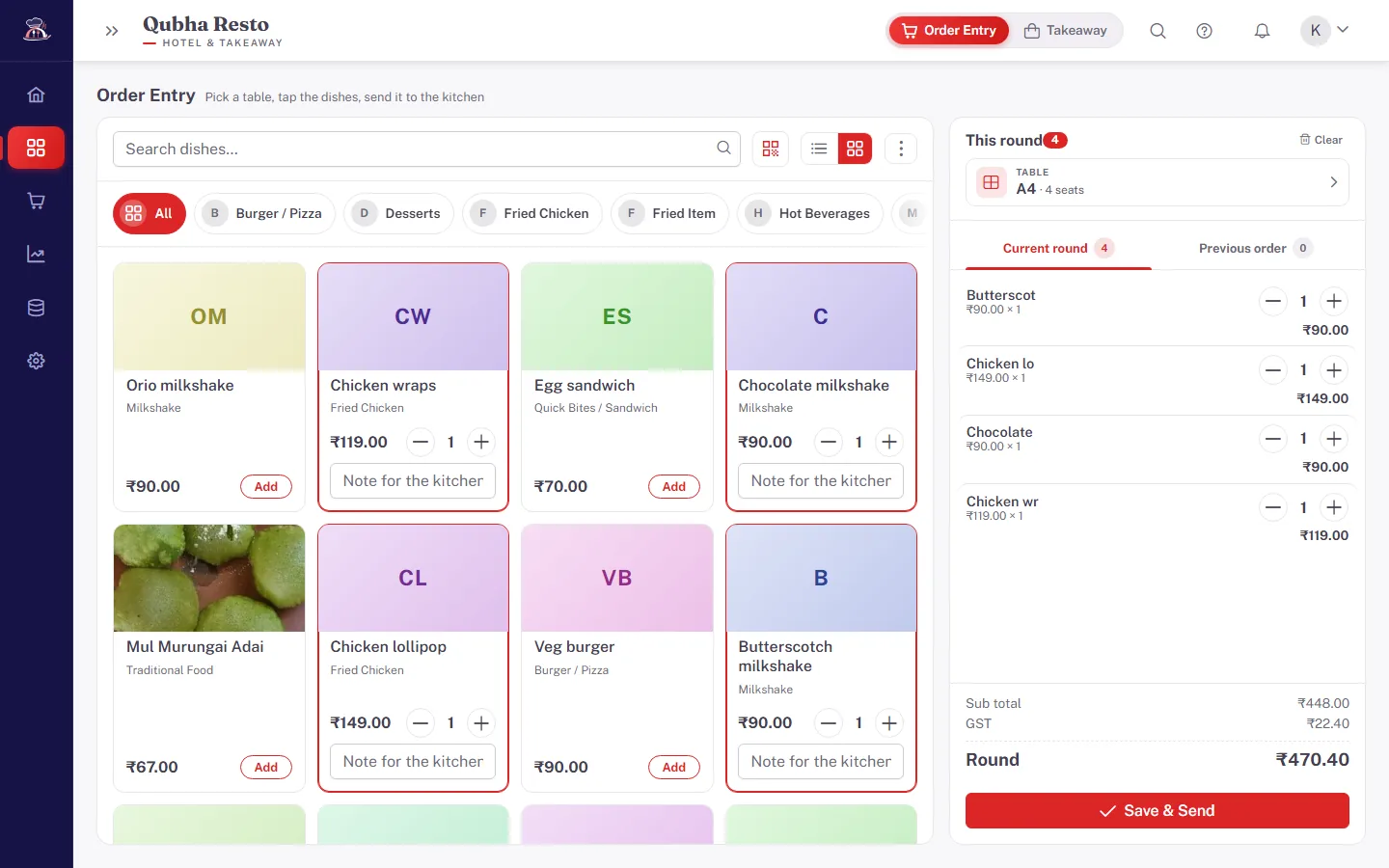
Task: Click kitchen note field for Butterscotch milkshake
Action: tap(821, 761)
